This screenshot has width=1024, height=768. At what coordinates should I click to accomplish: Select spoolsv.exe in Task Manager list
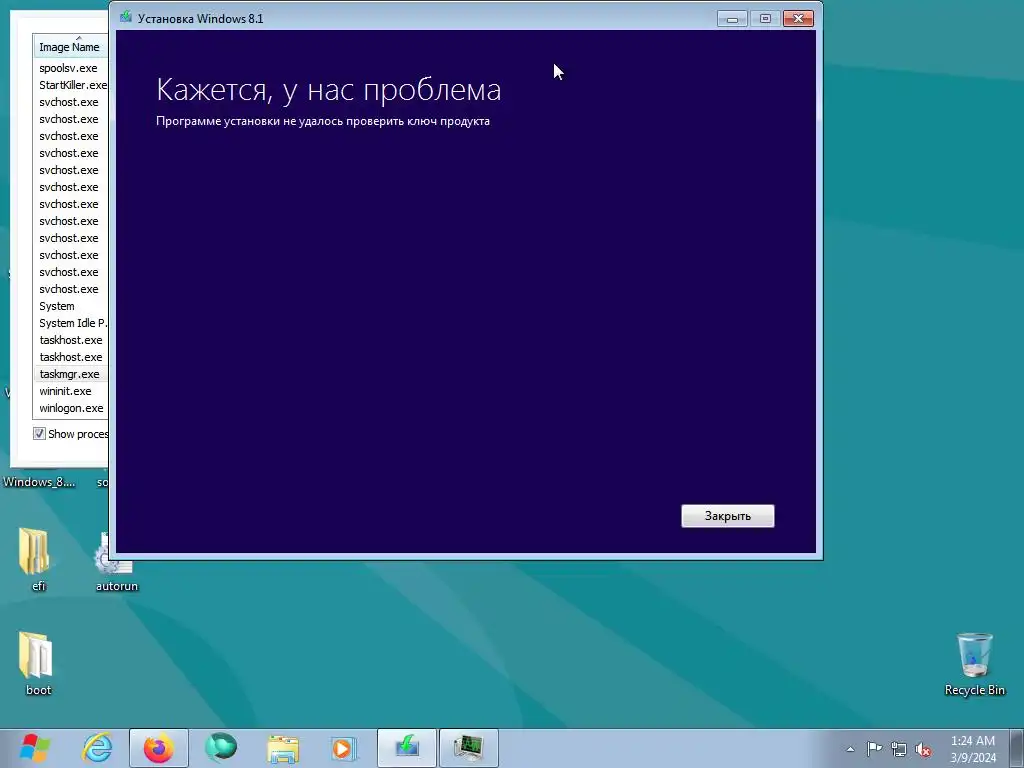pos(71,68)
